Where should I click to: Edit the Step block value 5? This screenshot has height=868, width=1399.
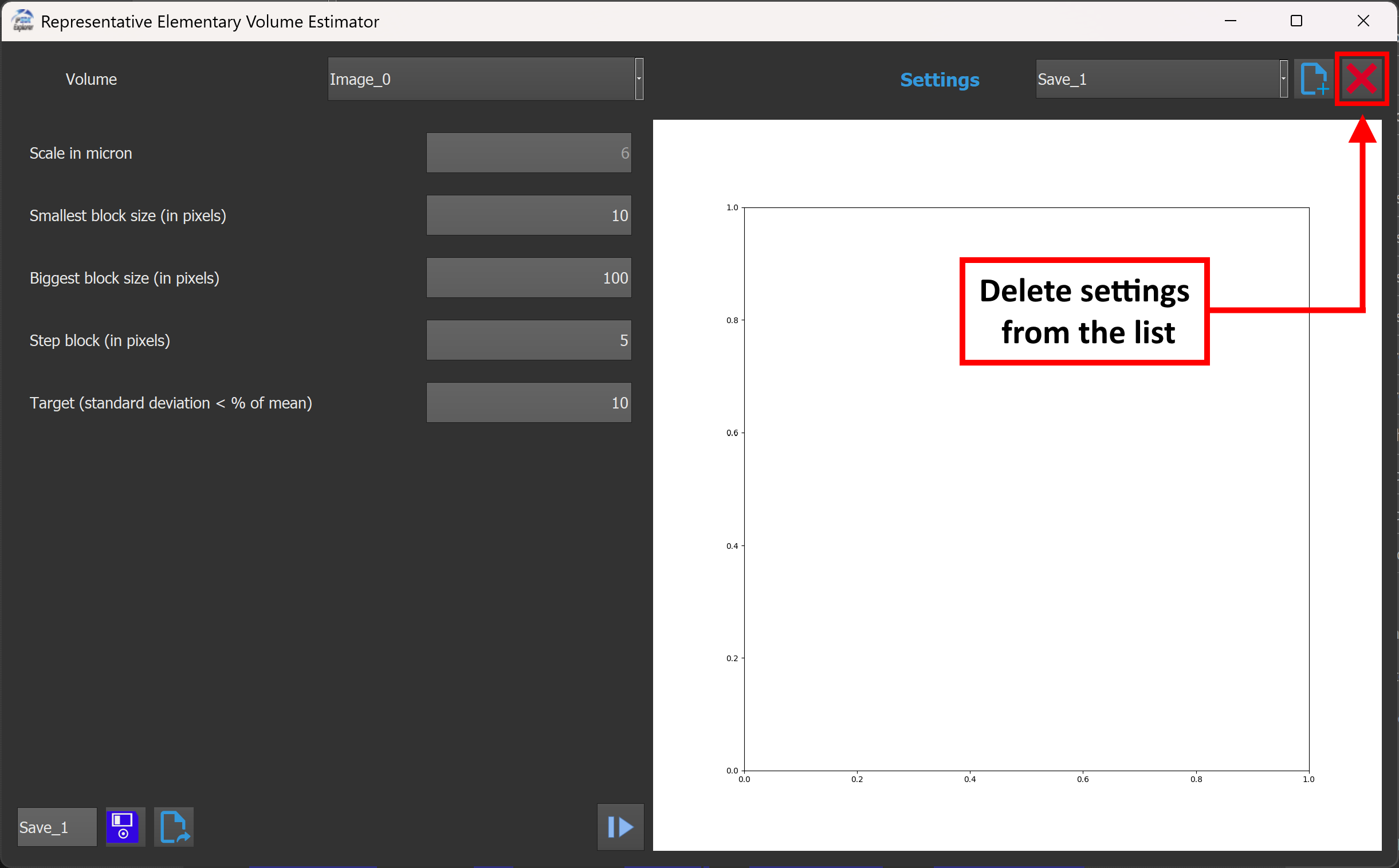click(x=528, y=339)
